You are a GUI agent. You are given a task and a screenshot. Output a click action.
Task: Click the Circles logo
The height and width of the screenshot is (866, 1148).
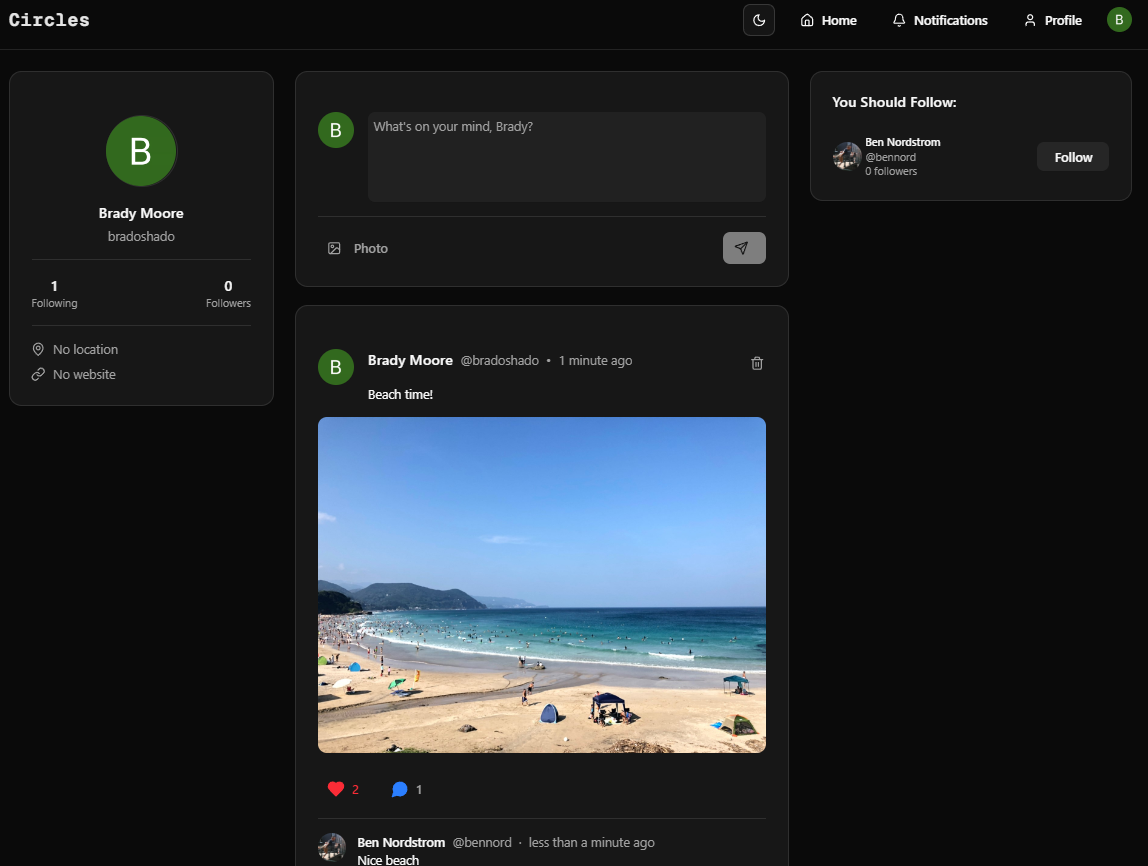tap(49, 20)
